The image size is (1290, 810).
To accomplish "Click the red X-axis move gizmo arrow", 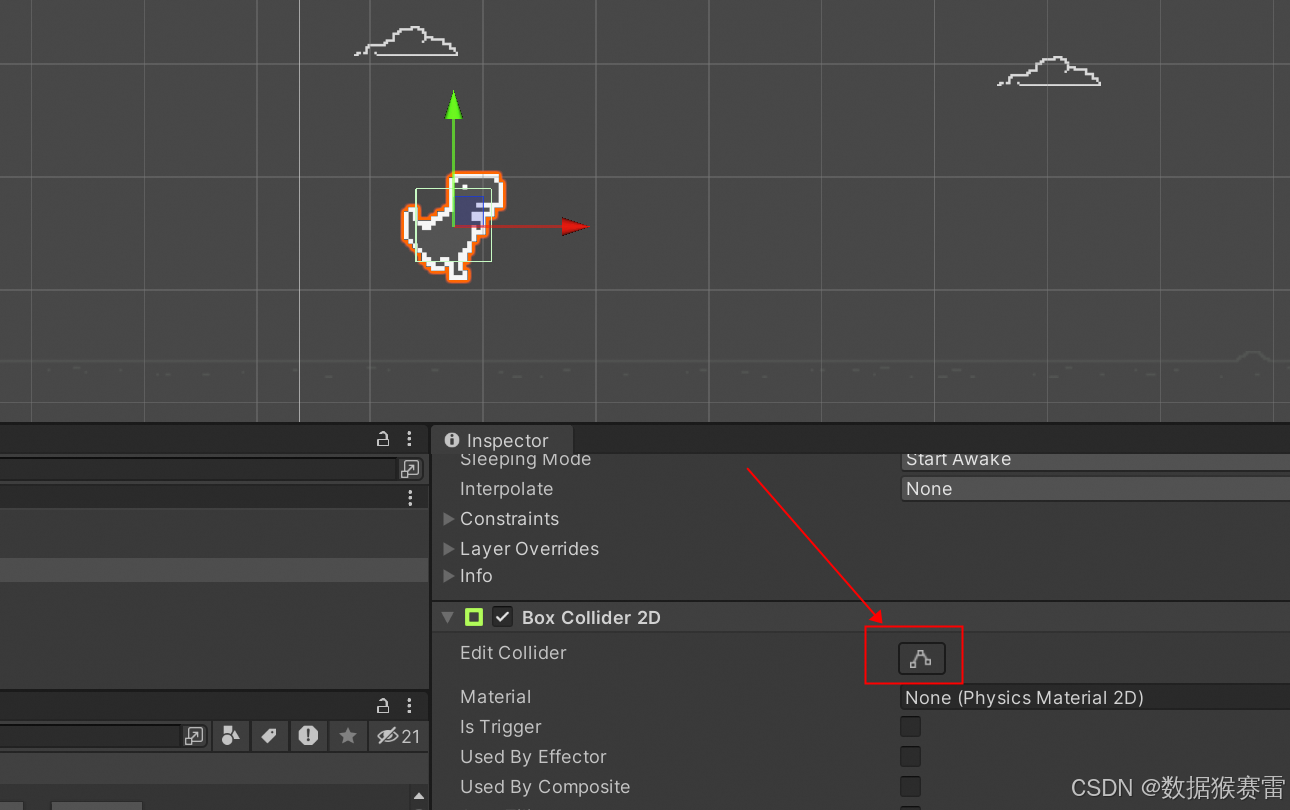I will [x=575, y=226].
